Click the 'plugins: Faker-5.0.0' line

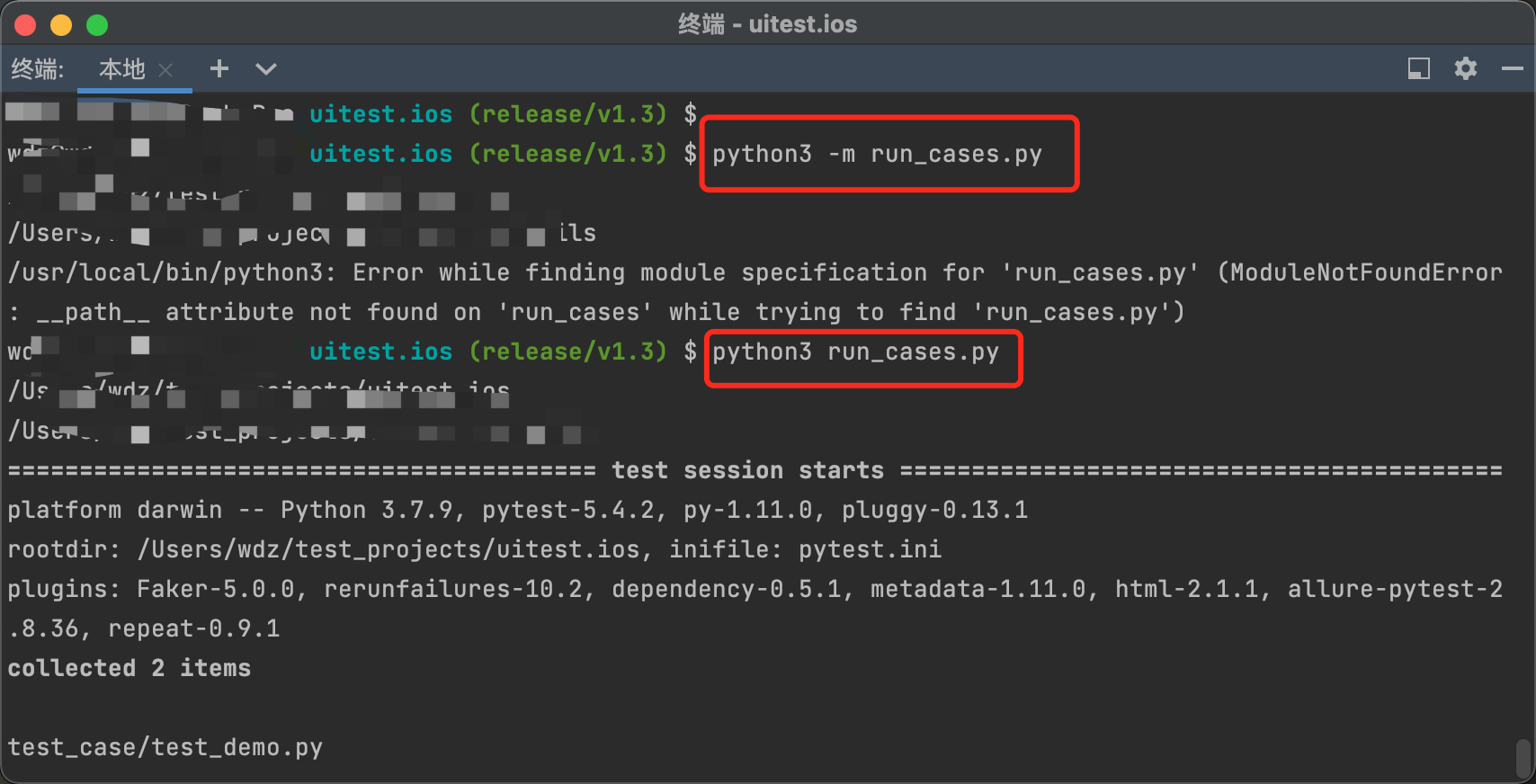tap(755, 589)
